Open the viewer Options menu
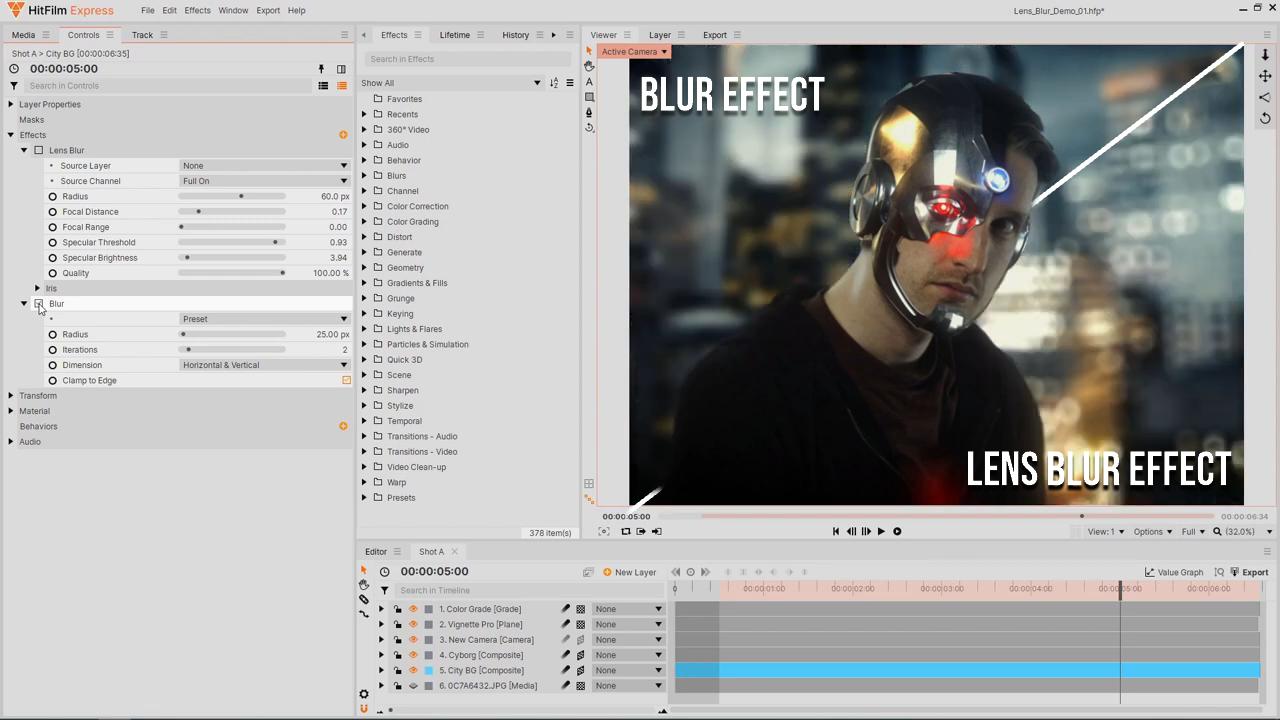 [x=1152, y=532]
